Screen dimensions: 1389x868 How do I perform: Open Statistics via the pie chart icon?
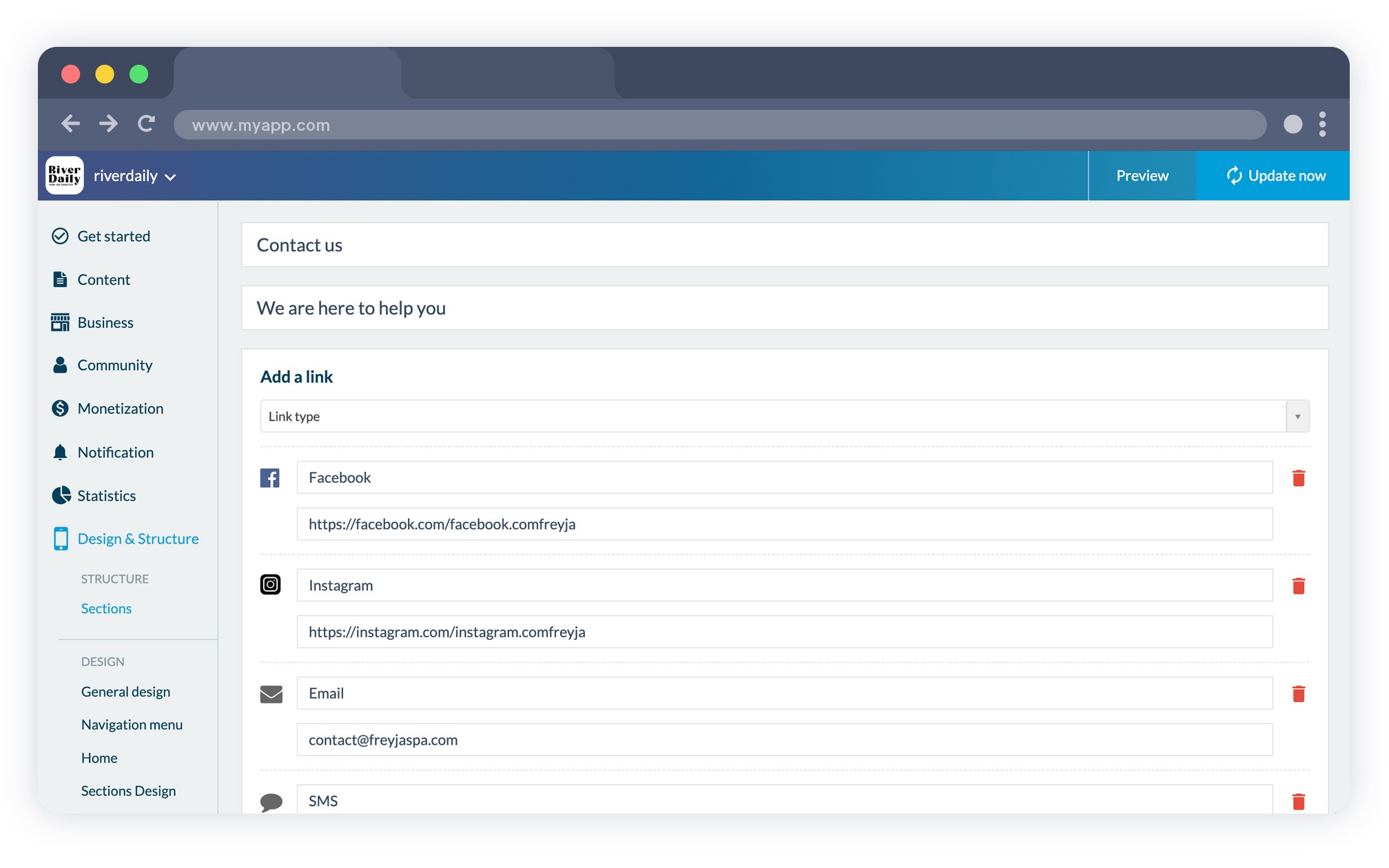coord(60,495)
